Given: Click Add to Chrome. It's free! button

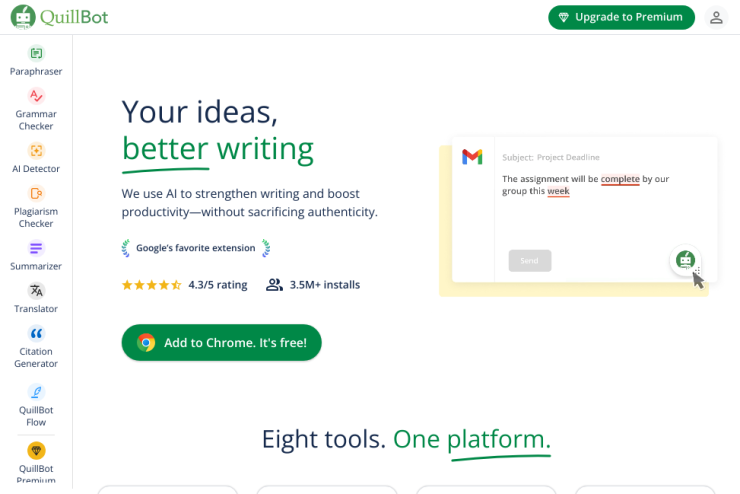Looking at the screenshot, I should coord(221,343).
